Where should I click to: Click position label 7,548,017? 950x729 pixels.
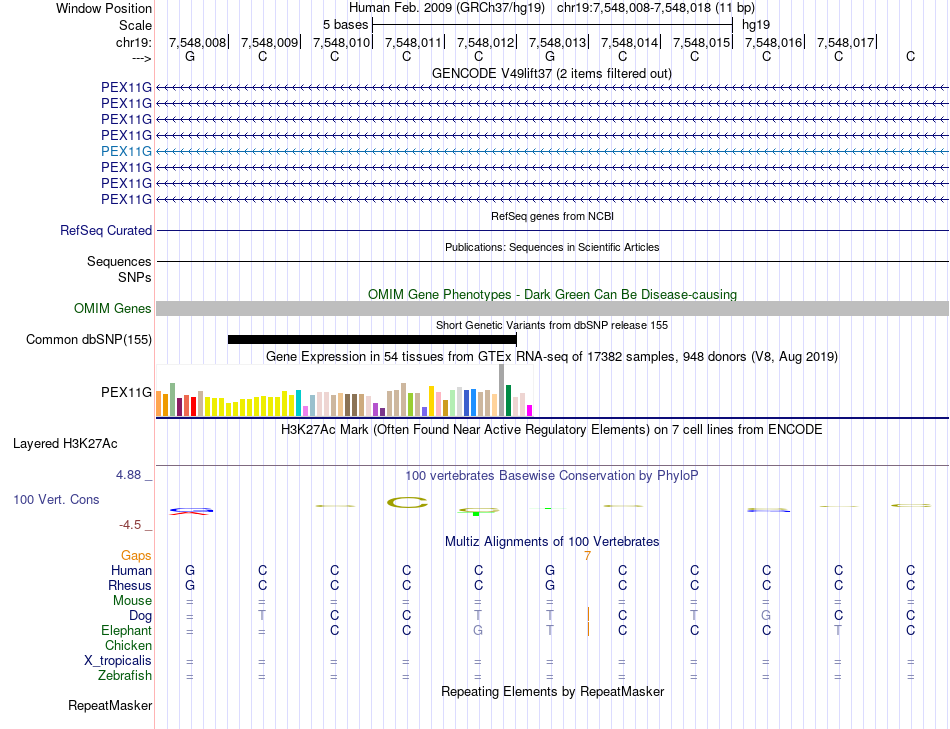pos(846,42)
